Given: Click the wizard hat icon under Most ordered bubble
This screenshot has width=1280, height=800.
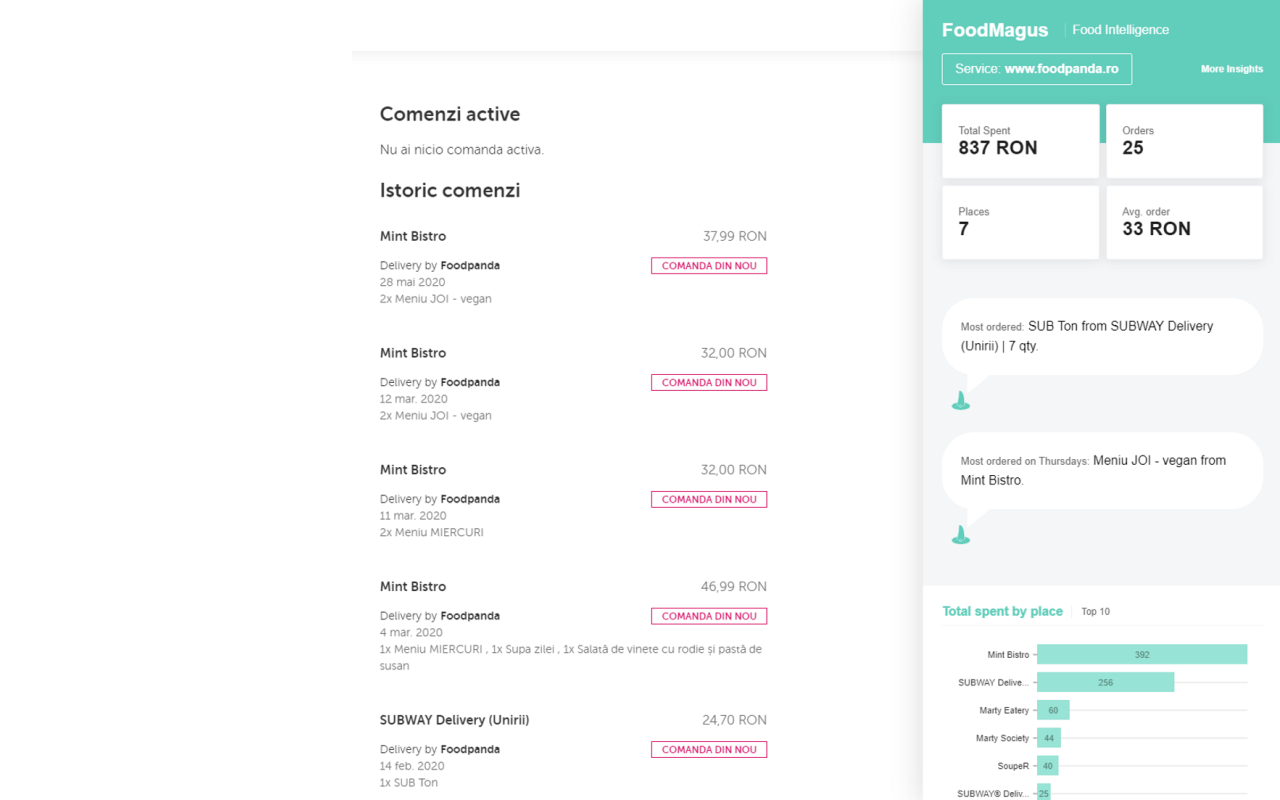Looking at the screenshot, I should tap(961, 400).
